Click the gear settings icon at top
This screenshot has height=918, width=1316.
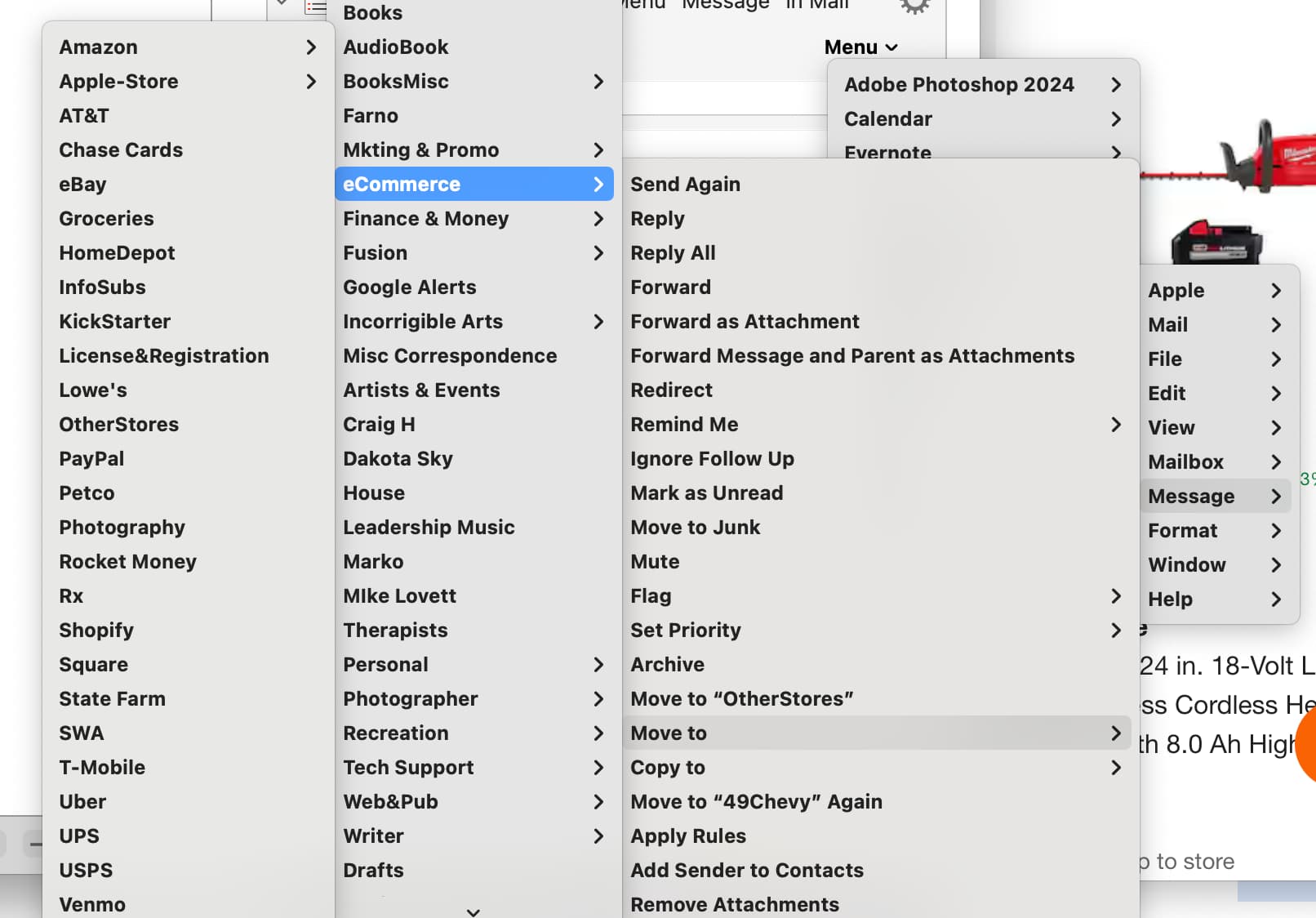[914, 6]
